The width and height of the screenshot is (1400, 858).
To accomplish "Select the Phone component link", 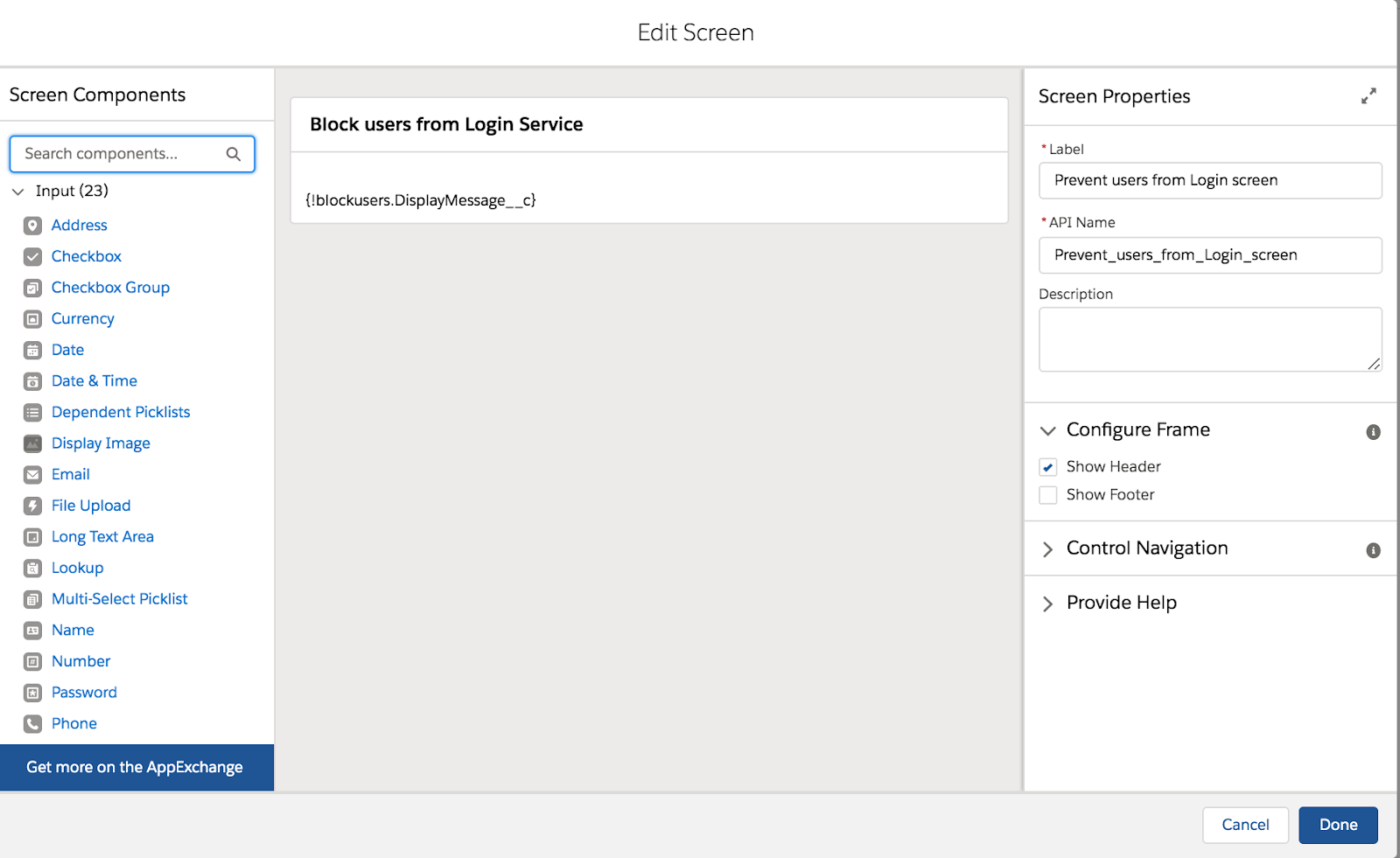I will (x=74, y=723).
